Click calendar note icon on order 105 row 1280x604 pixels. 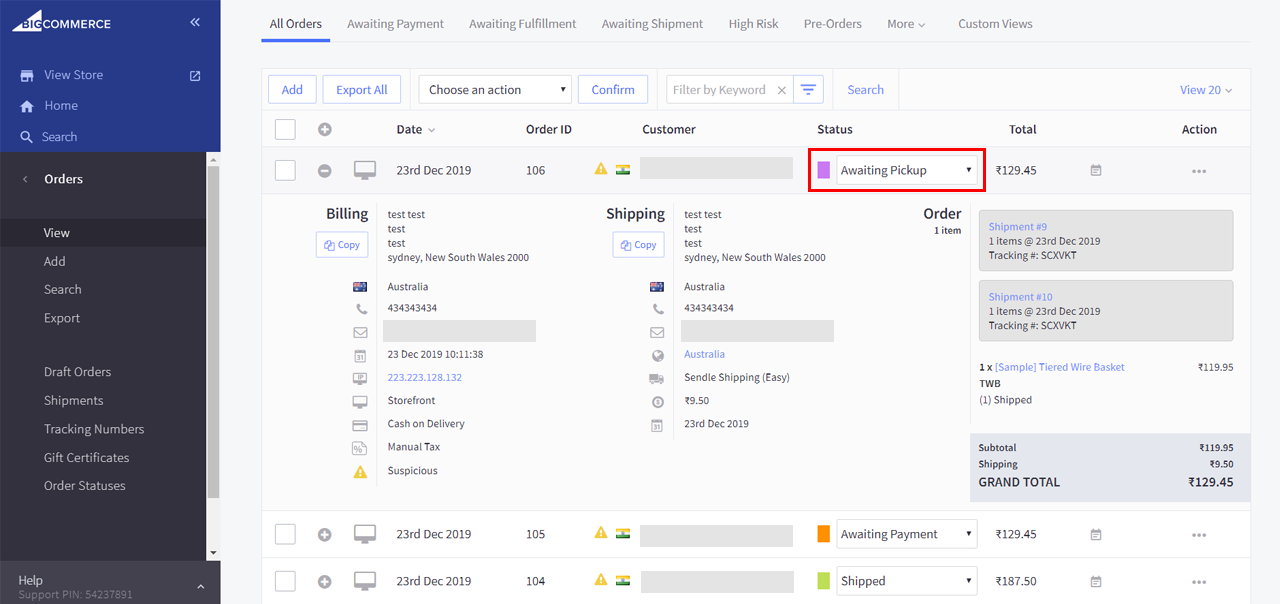(1095, 535)
